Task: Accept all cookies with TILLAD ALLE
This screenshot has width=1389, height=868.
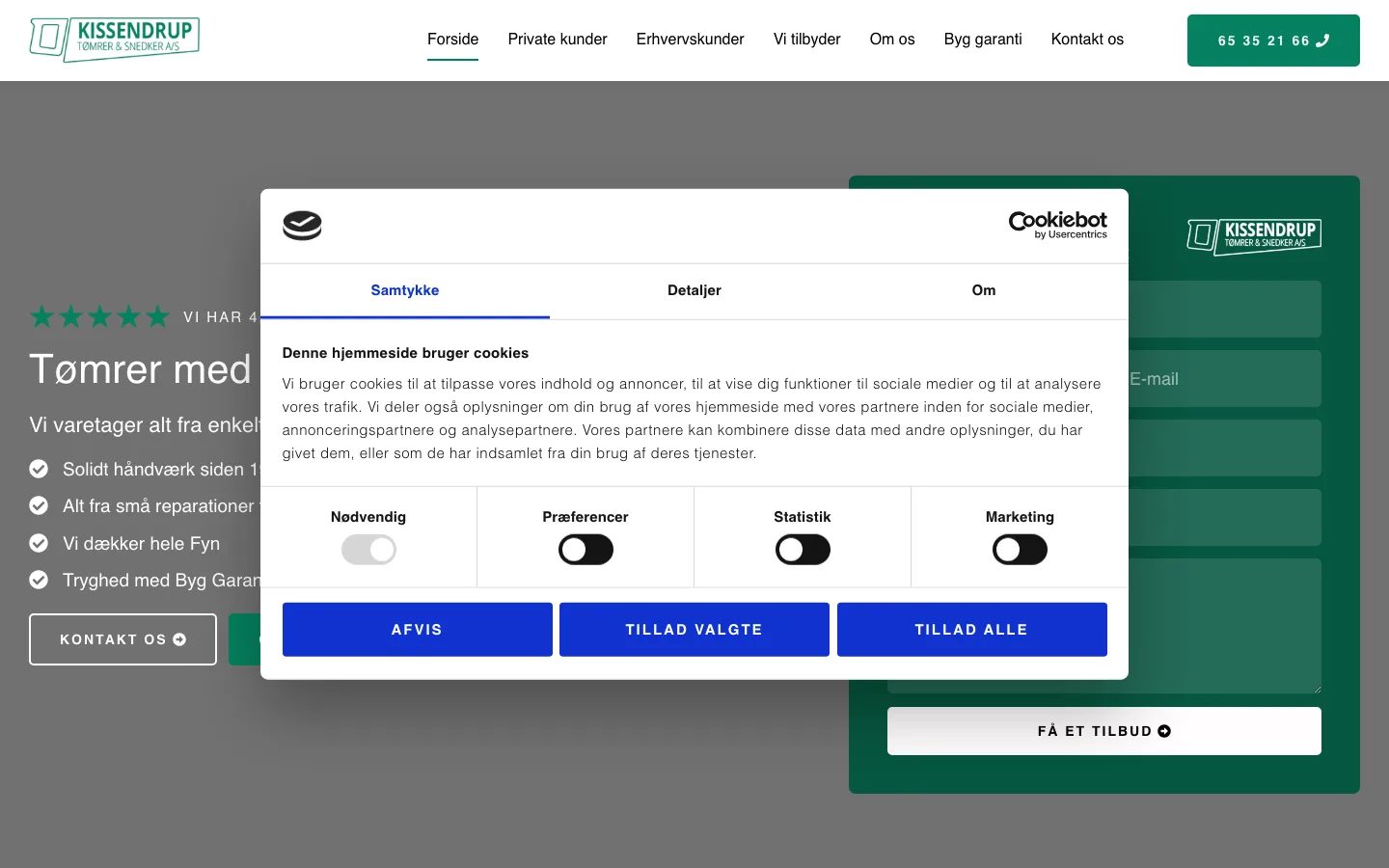Action: tap(971, 630)
